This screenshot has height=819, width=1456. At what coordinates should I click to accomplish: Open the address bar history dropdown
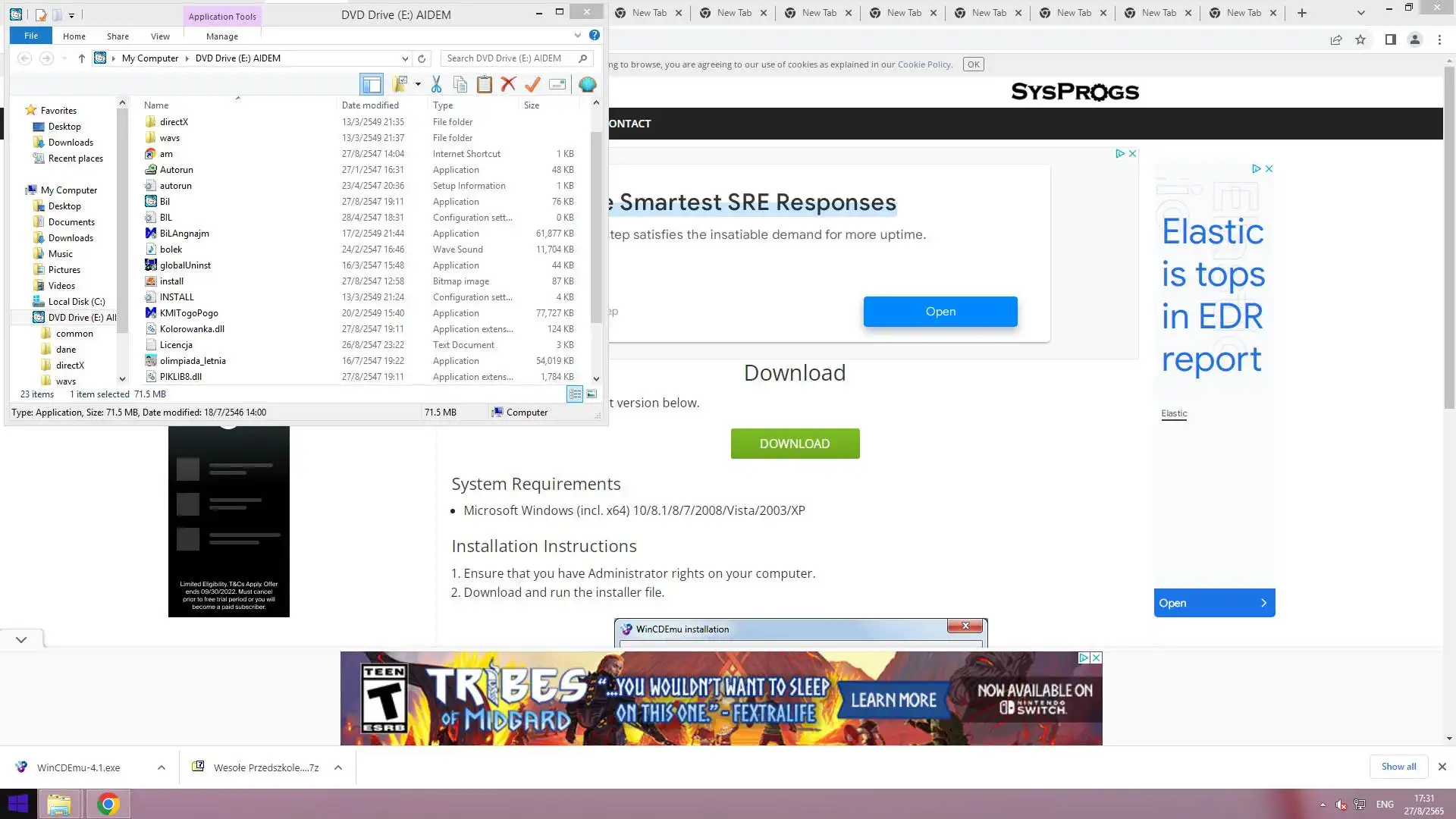(x=405, y=58)
